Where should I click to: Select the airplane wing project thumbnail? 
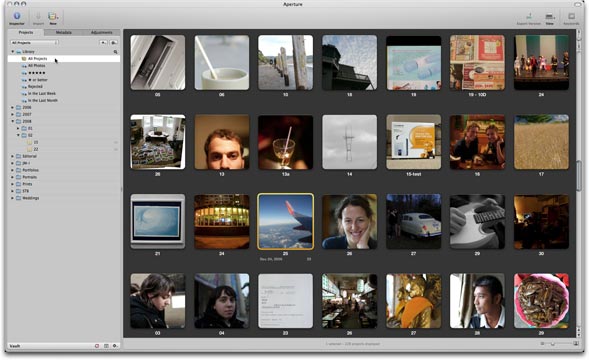285,222
